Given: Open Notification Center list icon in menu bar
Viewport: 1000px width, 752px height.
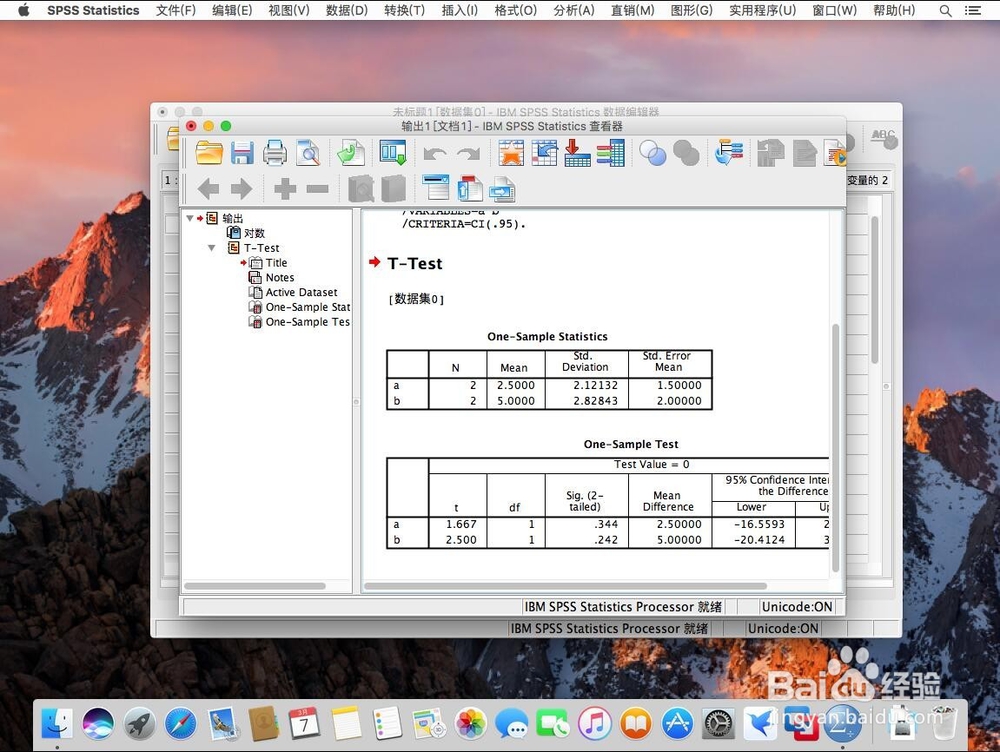Looking at the screenshot, I should point(973,10).
